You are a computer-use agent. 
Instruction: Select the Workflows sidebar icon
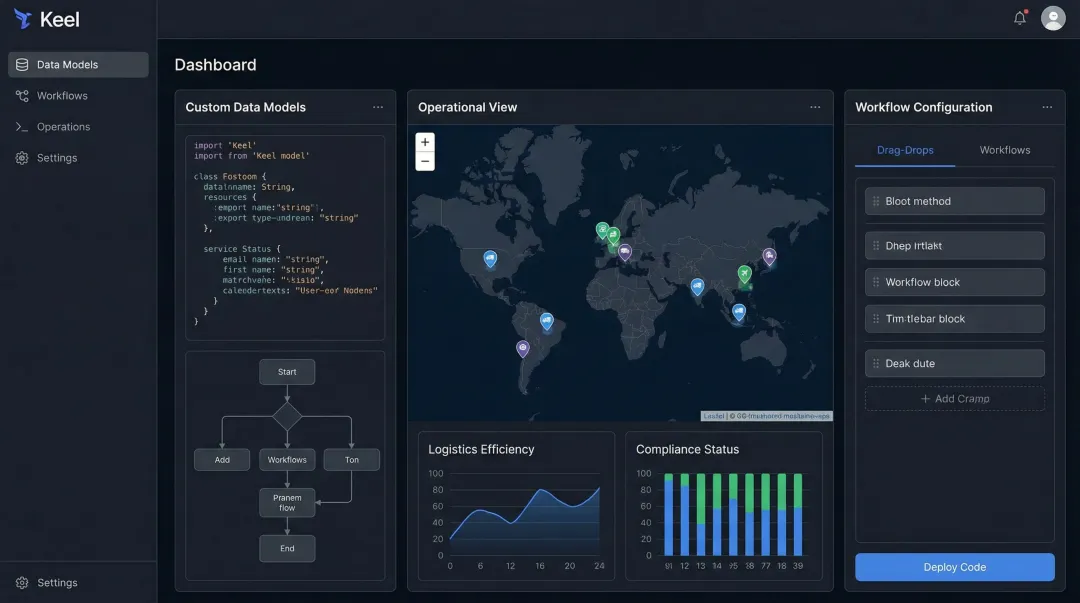22,95
